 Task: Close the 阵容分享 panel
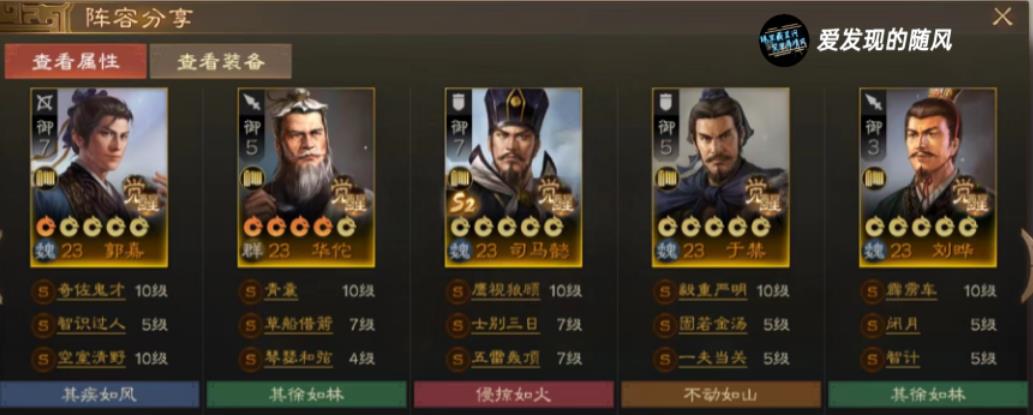1002,18
